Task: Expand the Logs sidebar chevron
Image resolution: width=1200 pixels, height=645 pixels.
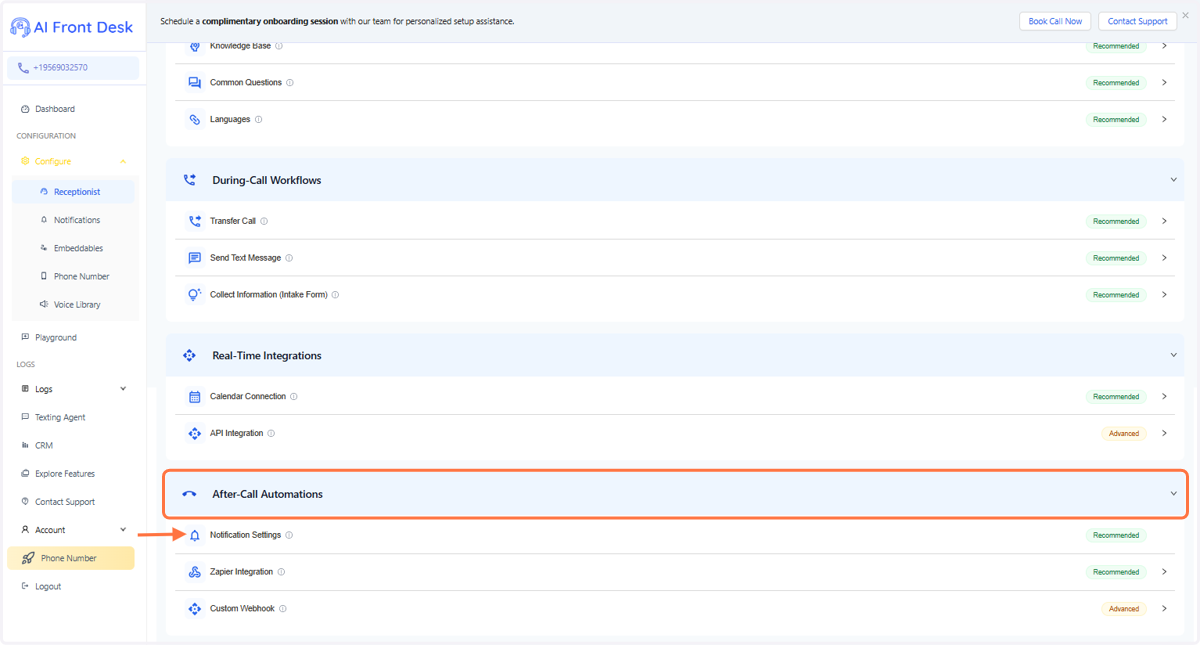Action: click(x=123, y=389)
